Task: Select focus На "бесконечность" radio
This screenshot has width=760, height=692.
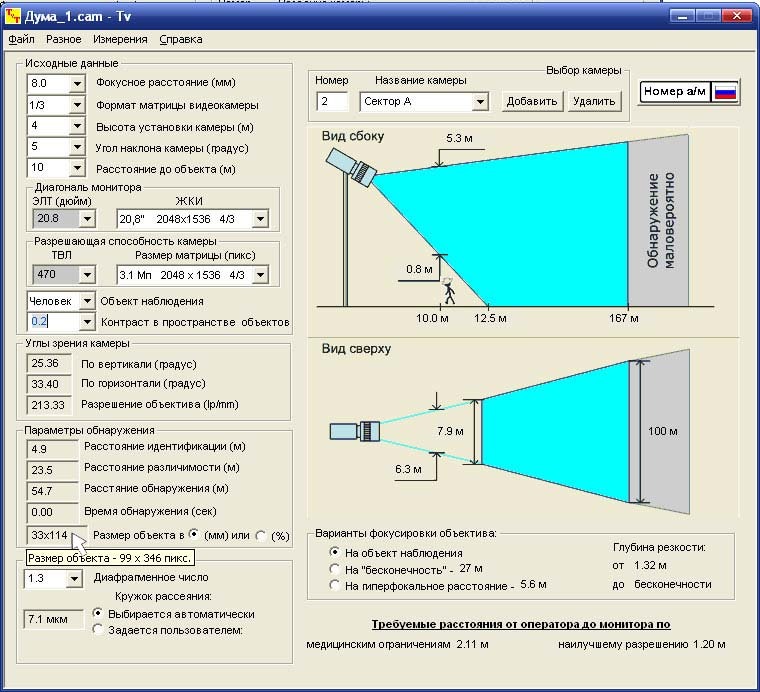Action: [x=334, y=568]
